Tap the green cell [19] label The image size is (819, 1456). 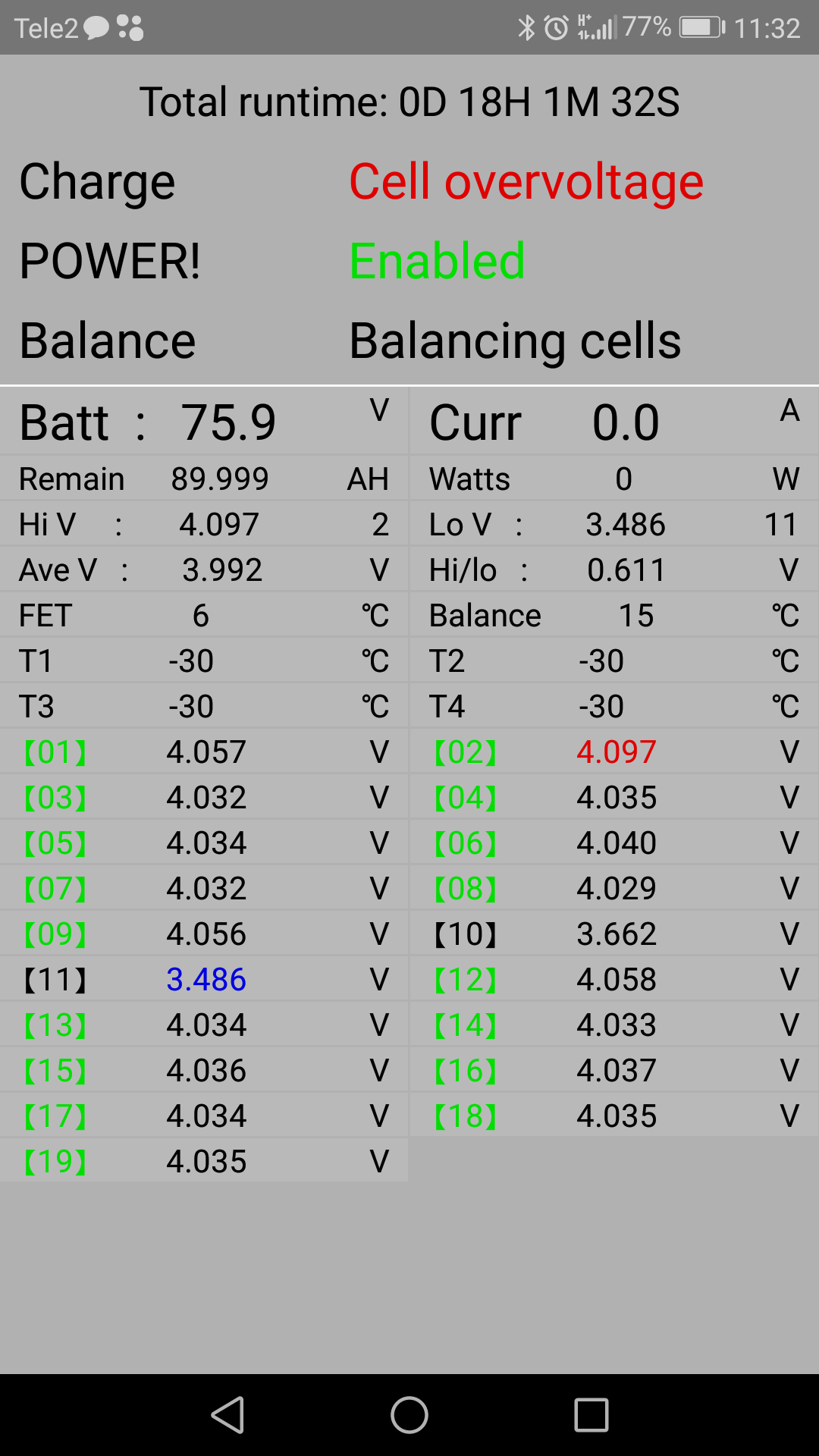pyautogui.click(x=55, y=1162)
